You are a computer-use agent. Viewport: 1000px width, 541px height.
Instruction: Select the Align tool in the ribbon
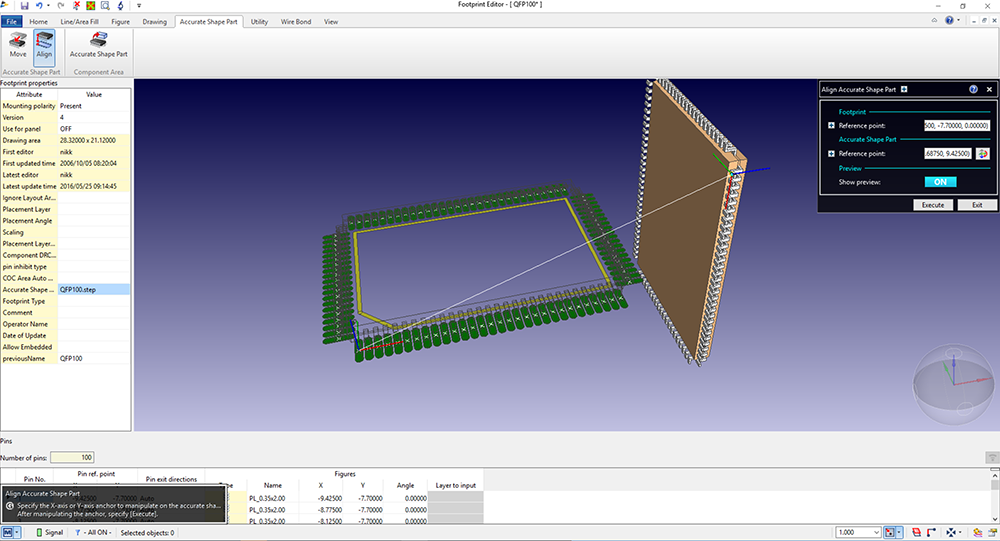pyautogui.click(x=44, y=45)
